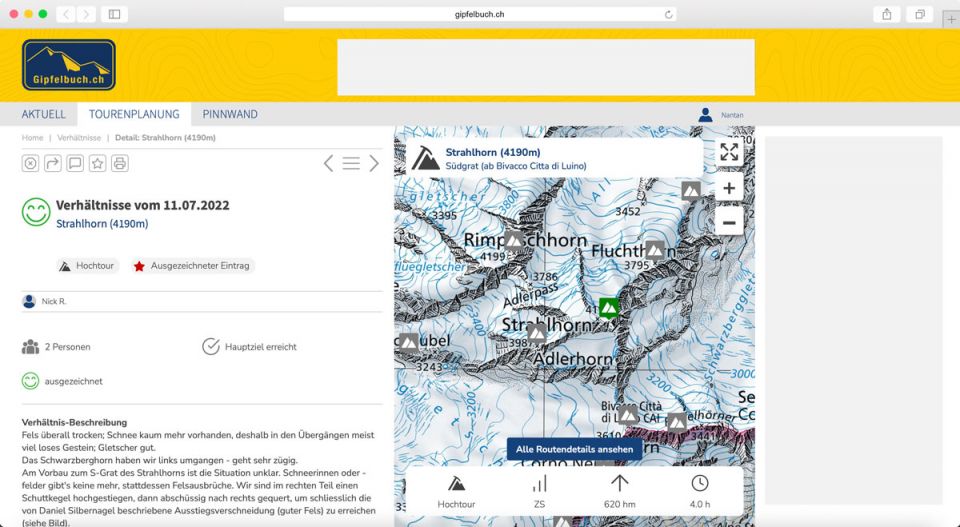960x527 pixels.
Task: Open the Nantan user account
Action: 731,115
